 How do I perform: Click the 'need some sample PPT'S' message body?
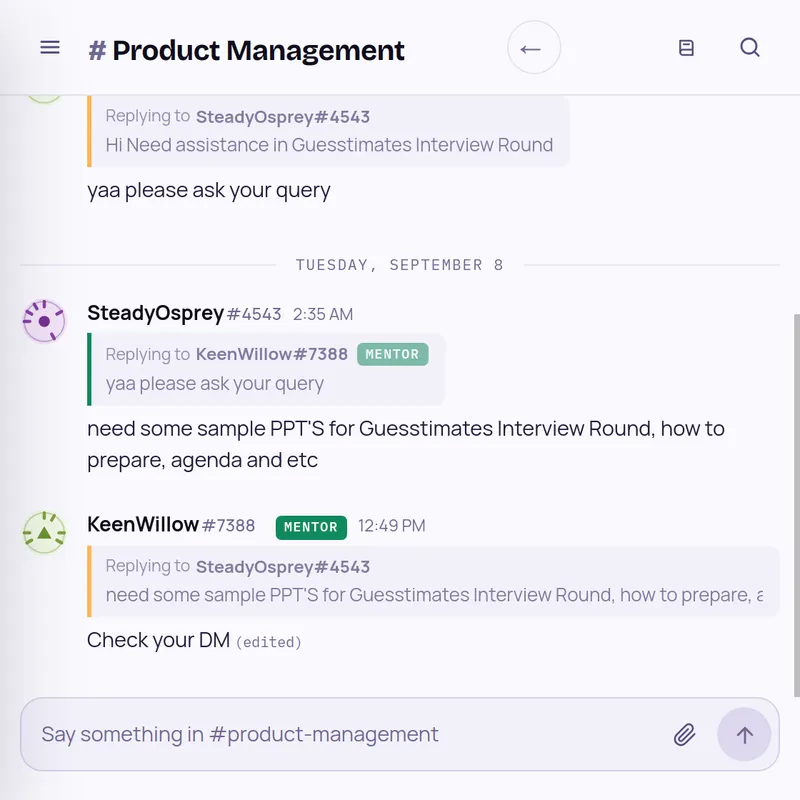point(406,444)
